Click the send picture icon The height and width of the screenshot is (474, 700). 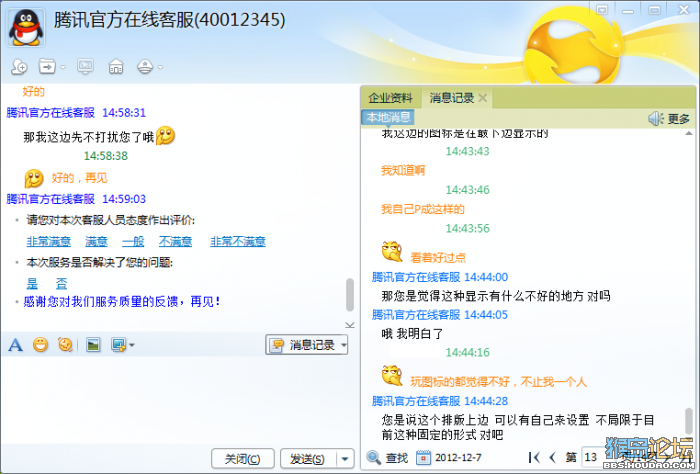(x=93, y=345)
